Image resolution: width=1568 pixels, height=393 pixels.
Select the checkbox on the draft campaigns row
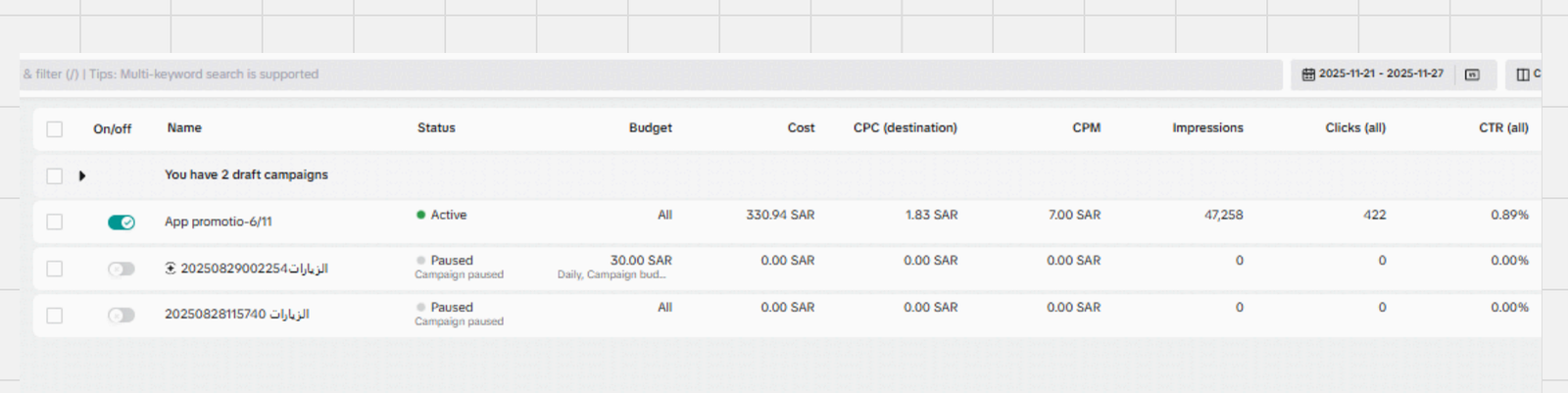click(x=55, y=176)
